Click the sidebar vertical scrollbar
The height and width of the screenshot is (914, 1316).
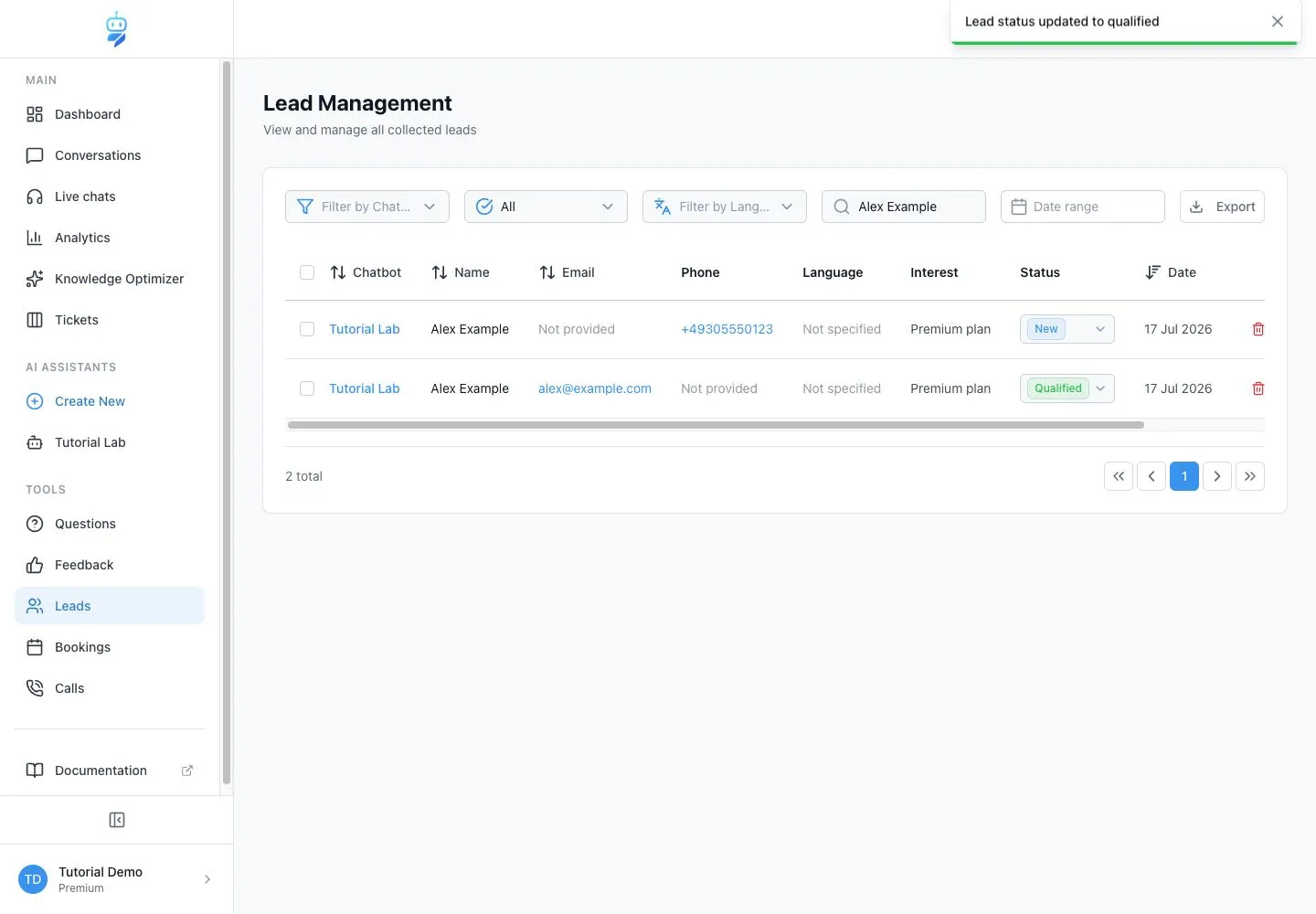click(227, 423)
